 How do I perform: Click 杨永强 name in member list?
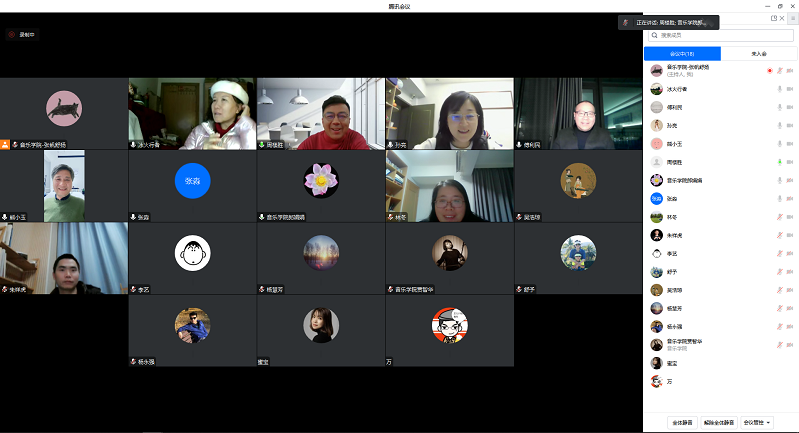click(x=674, y=327)
